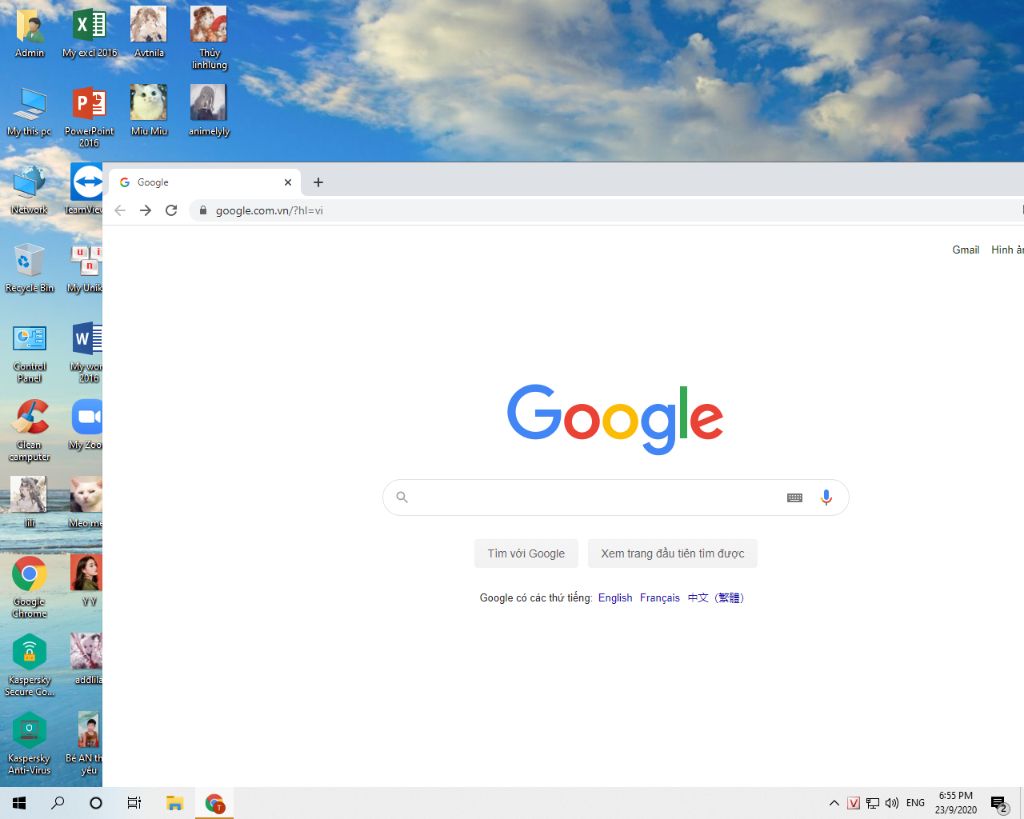The image size is (1024, 819).
Task: Open the on-screen keyboard input tool
Action: tap(794, 498)
